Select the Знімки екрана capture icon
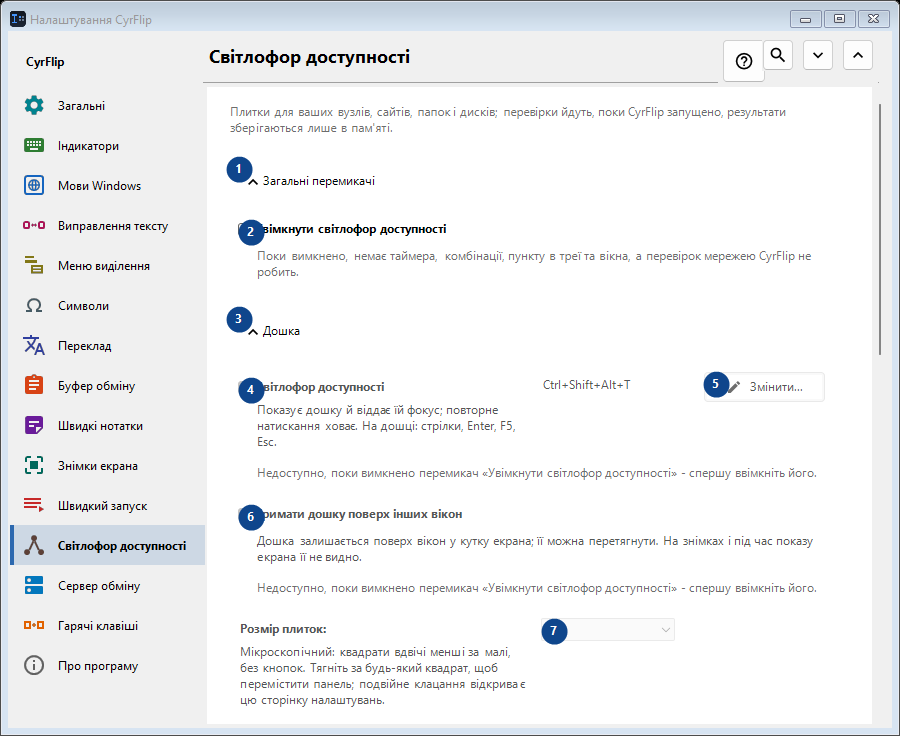 pyautogui.click(x=34, y=466)
